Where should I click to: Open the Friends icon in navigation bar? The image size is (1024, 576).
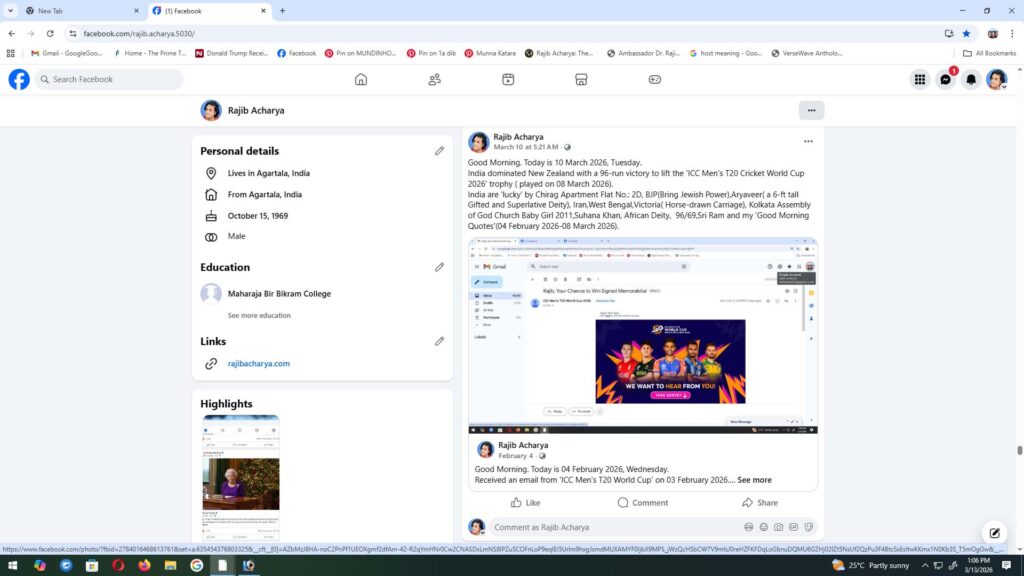(435, 80)
